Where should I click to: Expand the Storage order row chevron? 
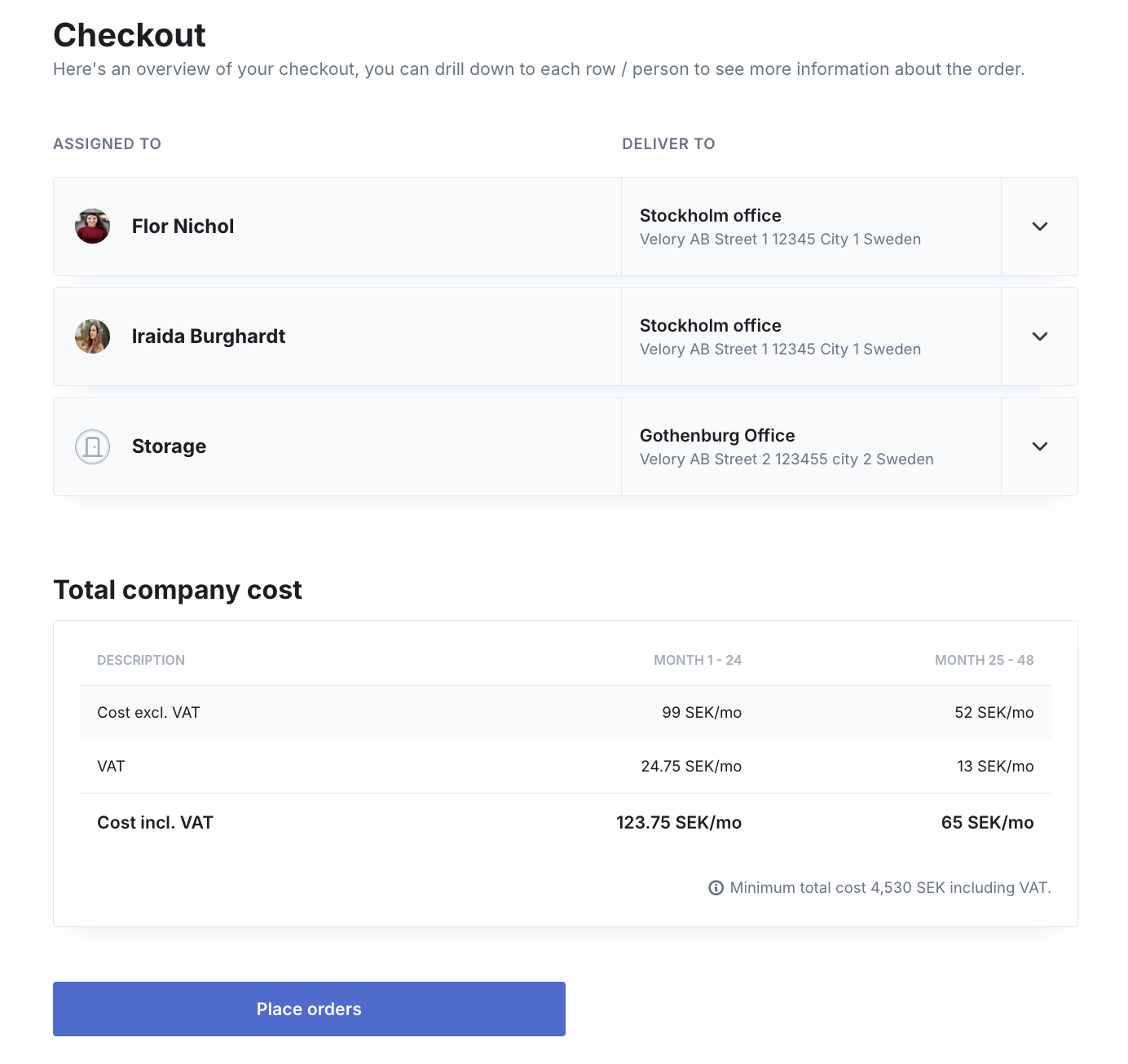point(1040,446)
